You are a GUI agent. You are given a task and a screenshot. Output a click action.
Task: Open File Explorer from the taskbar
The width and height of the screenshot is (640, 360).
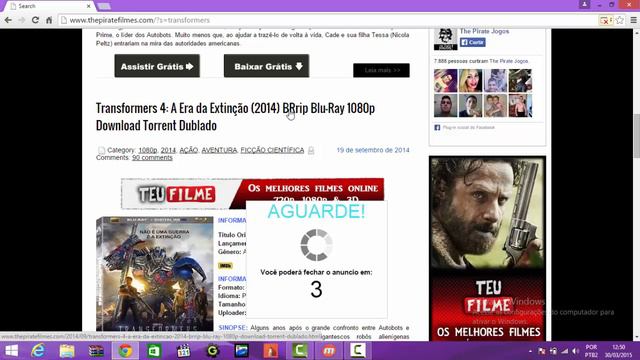(67, 351)
